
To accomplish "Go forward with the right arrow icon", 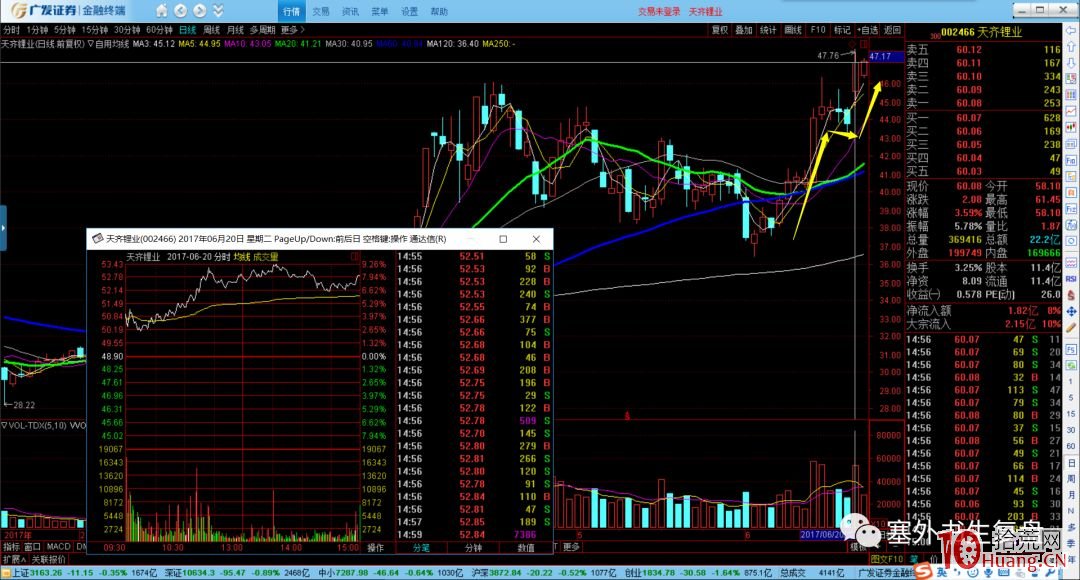I will click(200, 11).
